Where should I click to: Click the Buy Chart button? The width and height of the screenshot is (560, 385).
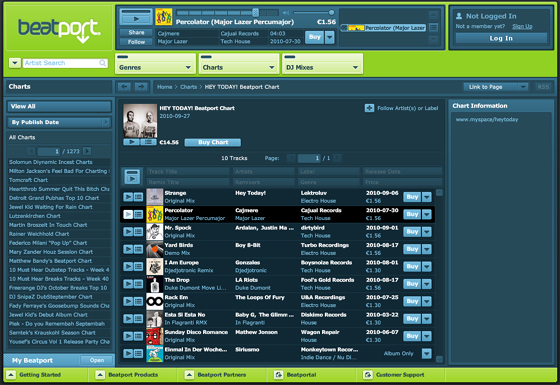click(x=213, y=142)
